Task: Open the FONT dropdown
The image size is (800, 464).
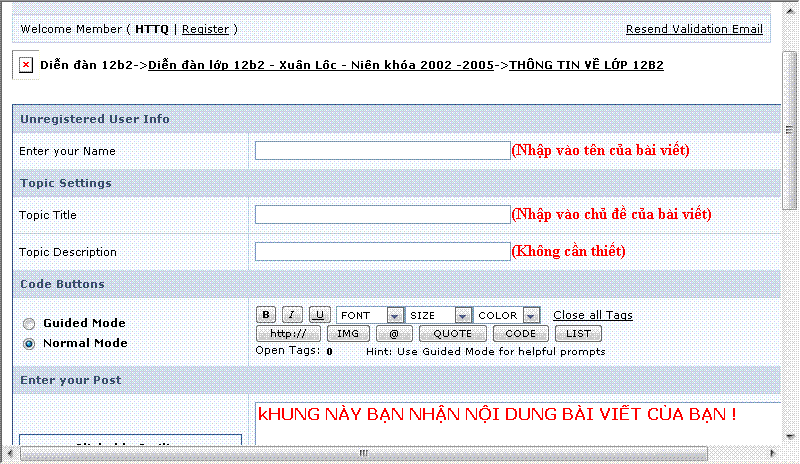Action: [370, 315]
